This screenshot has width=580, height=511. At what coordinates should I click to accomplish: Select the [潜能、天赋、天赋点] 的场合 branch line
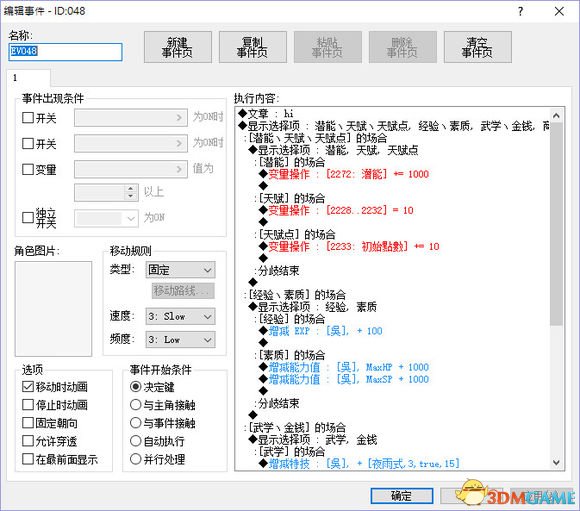[x=316, y=138]
